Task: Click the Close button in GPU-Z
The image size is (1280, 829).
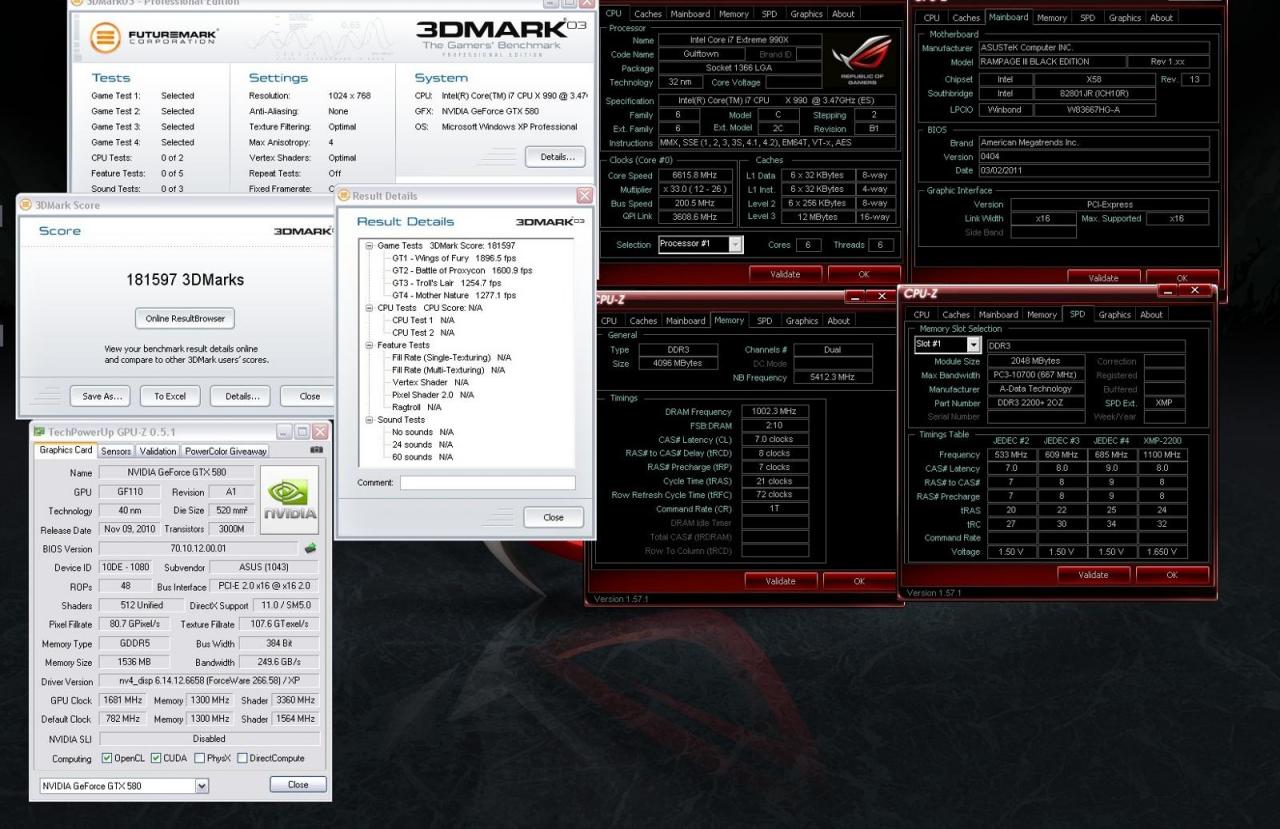Action: (298, 785)
